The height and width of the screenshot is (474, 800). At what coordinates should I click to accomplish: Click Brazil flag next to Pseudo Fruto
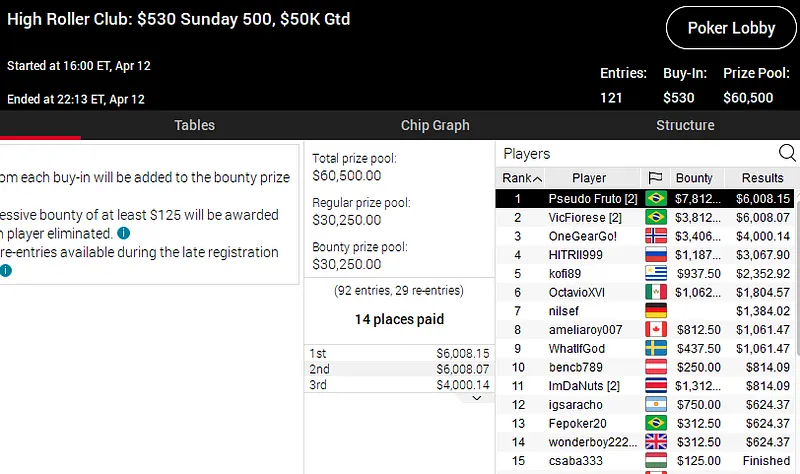click(656, 199)
